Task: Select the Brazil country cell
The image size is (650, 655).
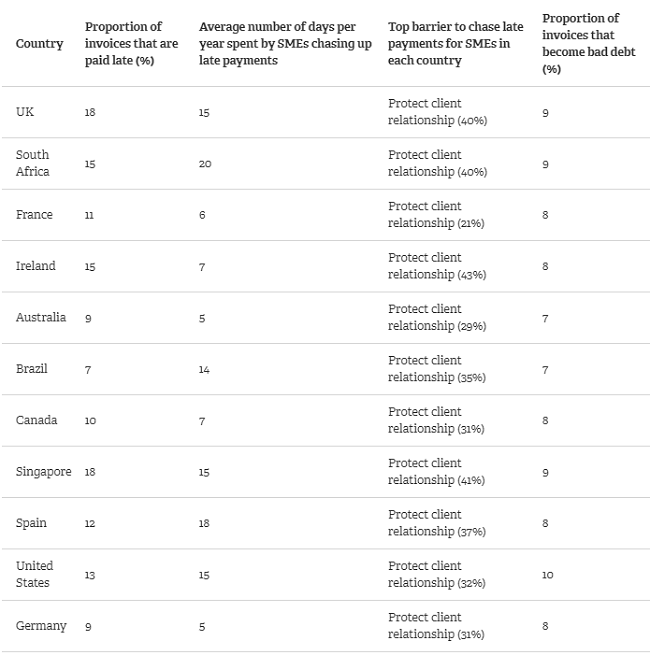Action: point(32,369)
